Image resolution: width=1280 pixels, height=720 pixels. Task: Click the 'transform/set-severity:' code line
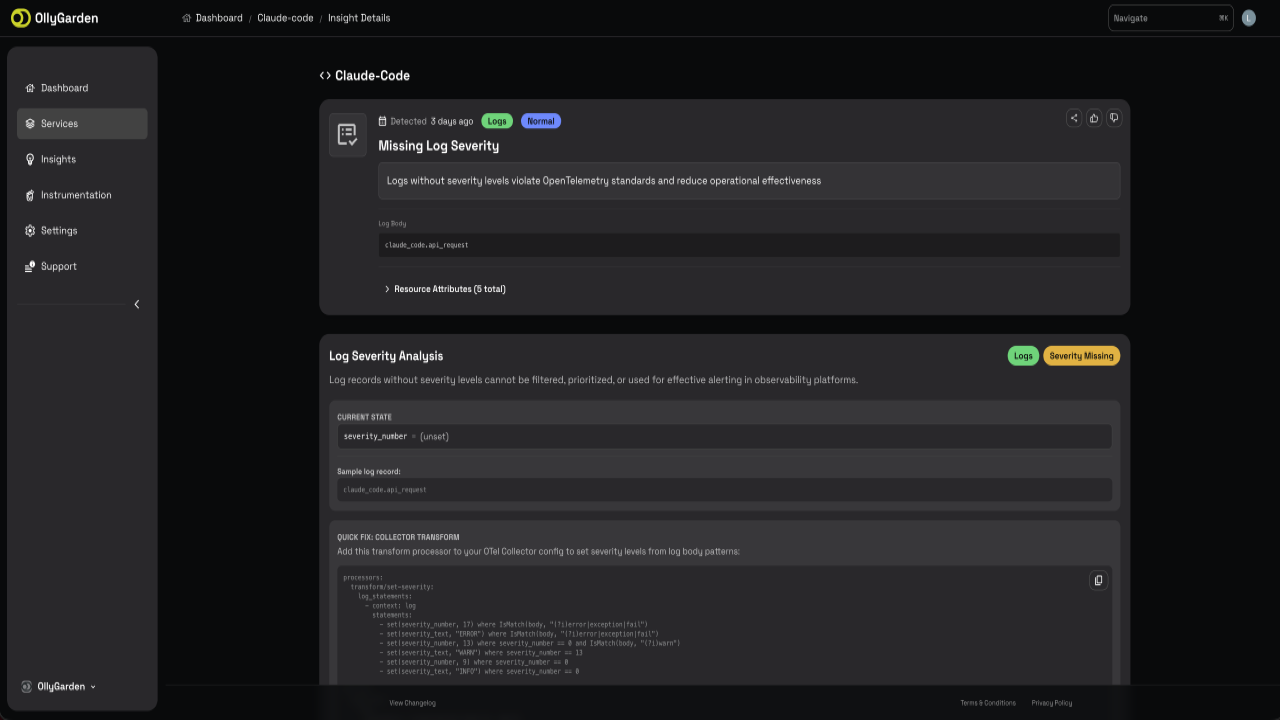[x=392, y=587]
